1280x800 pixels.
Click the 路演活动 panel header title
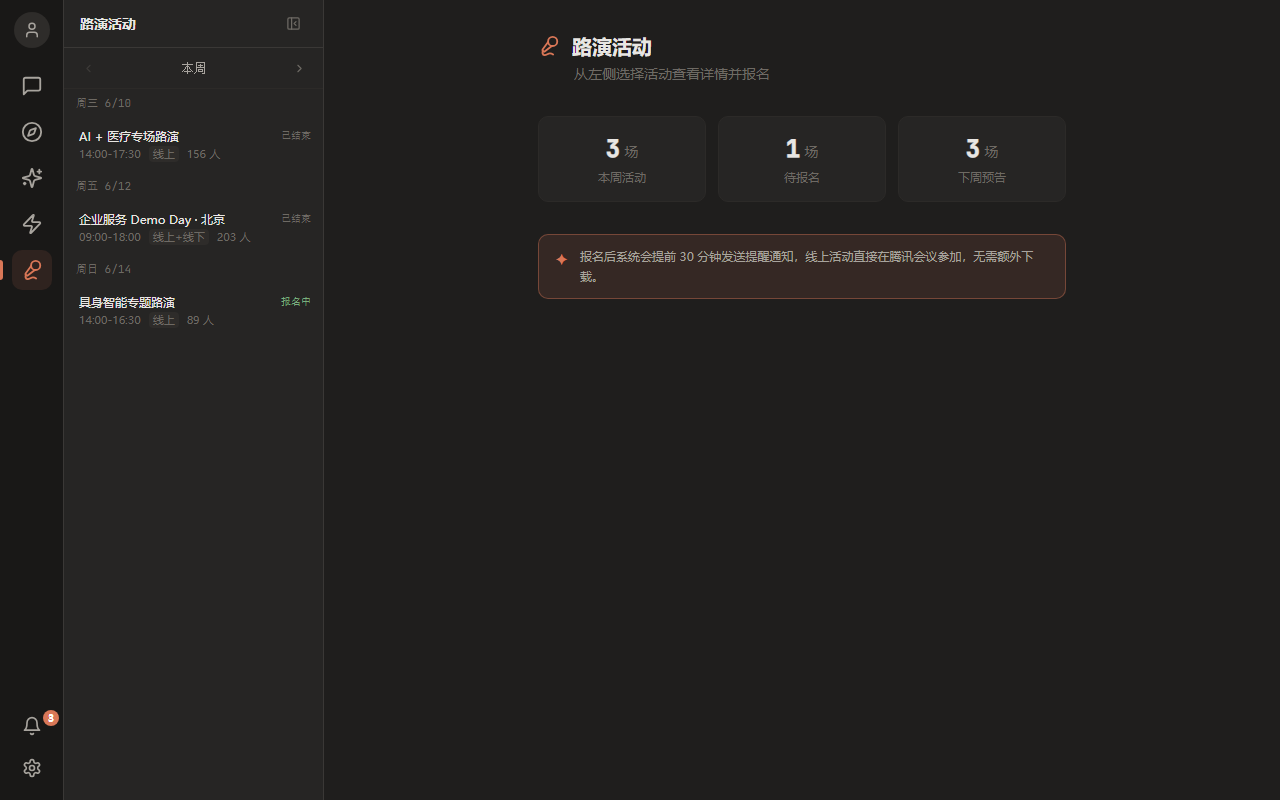click(x=108, y=24)
